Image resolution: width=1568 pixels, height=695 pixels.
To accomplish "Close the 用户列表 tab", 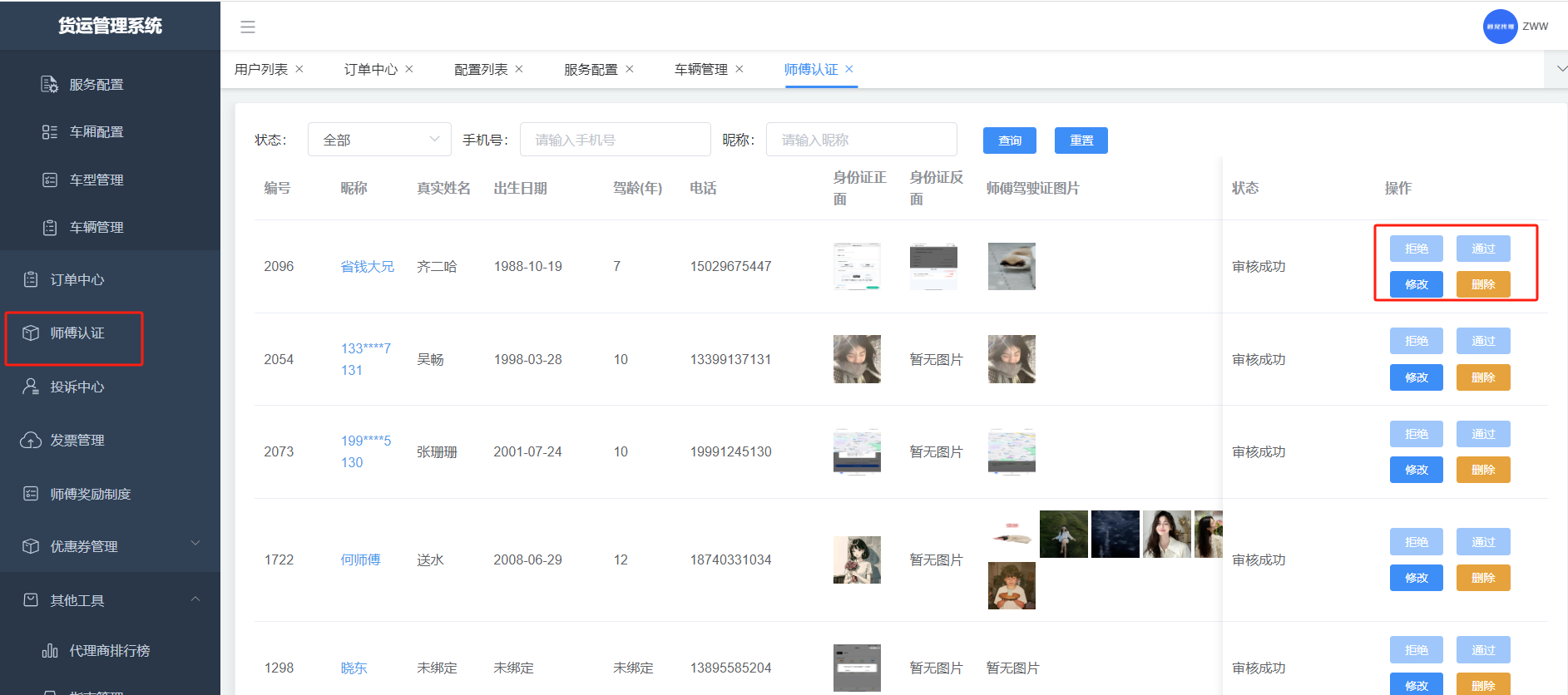I will click(299, 69).
